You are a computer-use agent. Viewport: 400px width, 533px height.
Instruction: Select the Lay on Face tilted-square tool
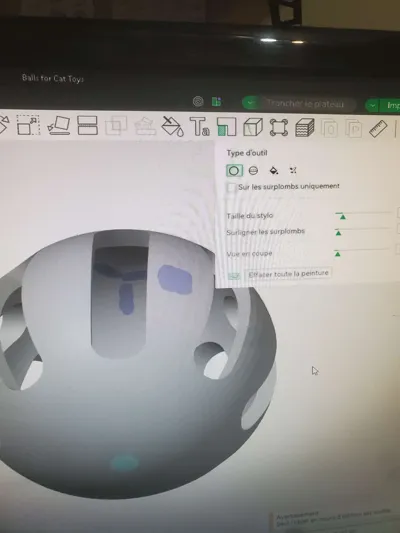coord(59,125)
